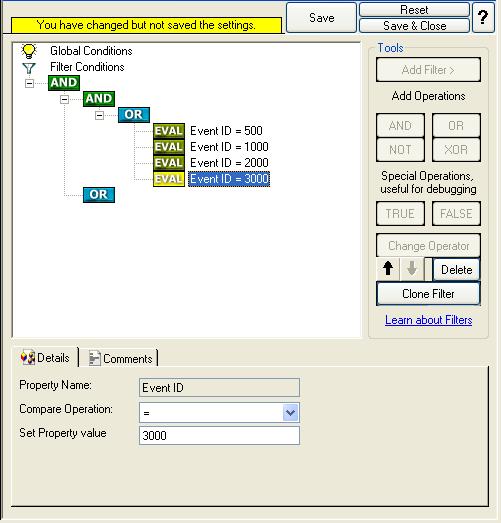This screenshot has height=523, width=501.
Task: Click the Clone Filter button
Action: pyautogui.click(x=428, y=294)
